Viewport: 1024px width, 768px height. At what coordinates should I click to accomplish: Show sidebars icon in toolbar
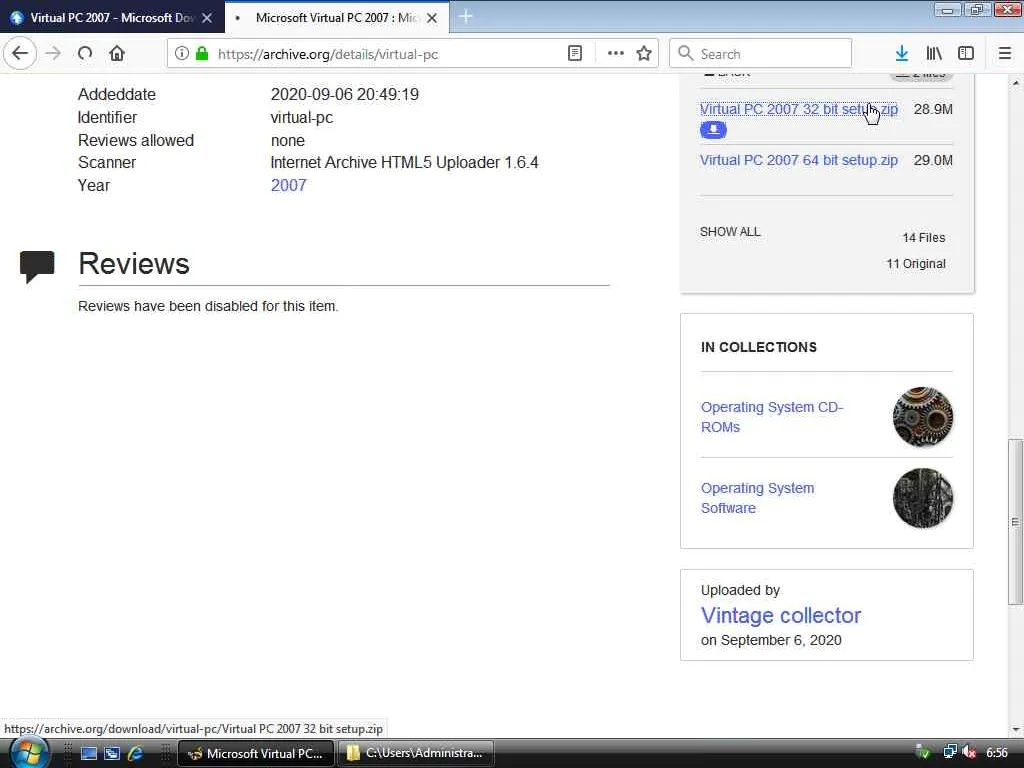(966, 54)
